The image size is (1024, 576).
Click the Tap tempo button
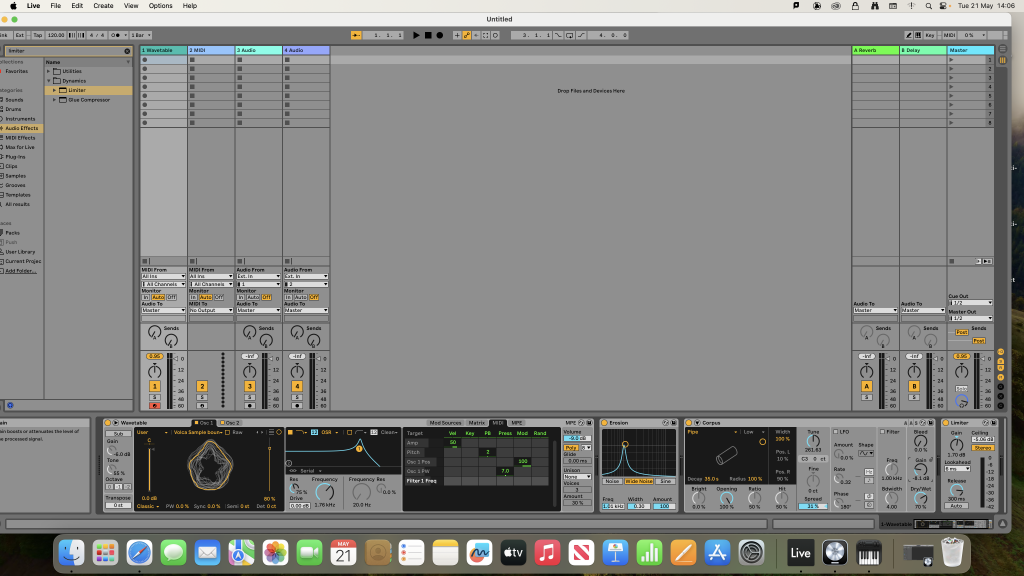coord(37,35)
